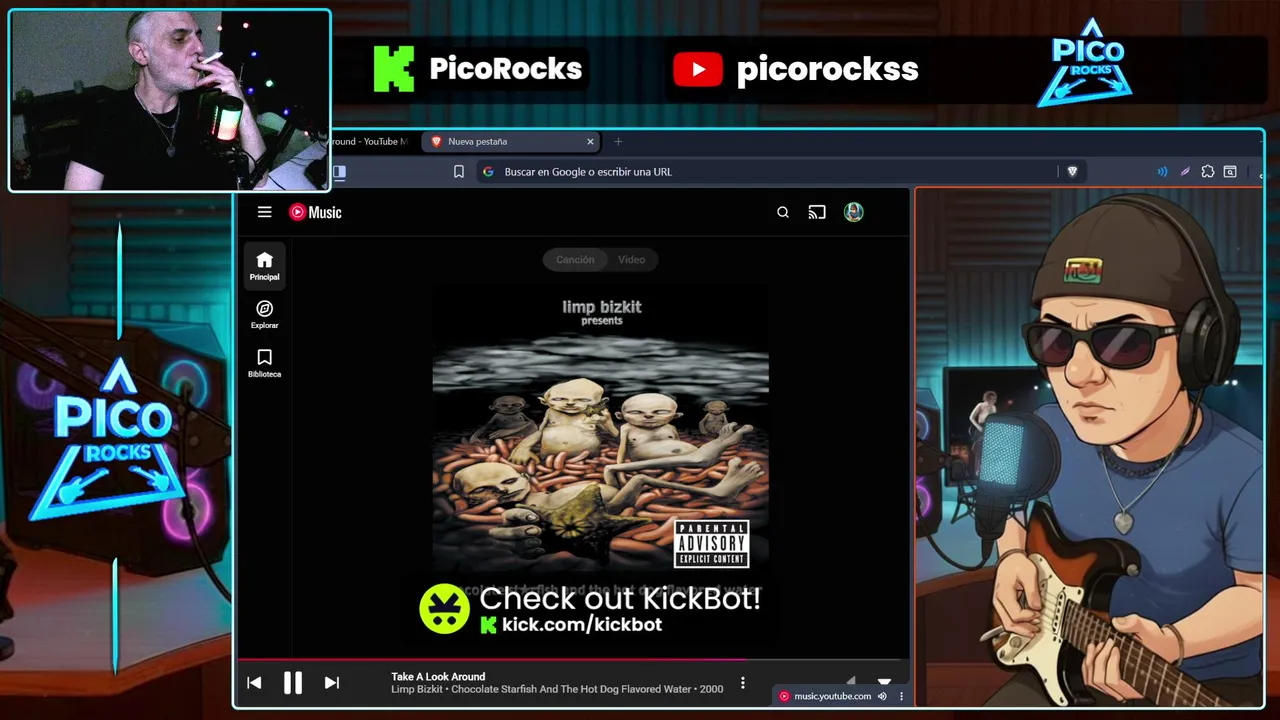Pause the current song
1280x720 pixels.
pos(293,683)
